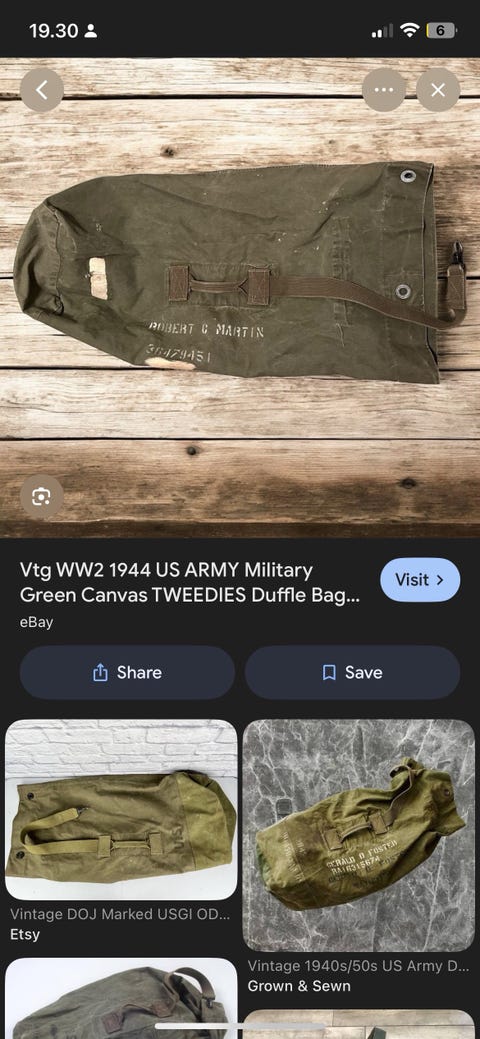Tap Vintage DOJ Marked USGI caption

[120, 914]
